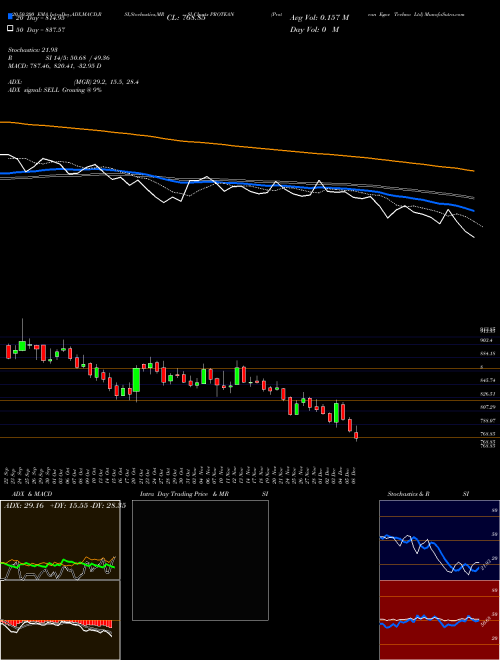Open the red RSI mini chart
This screenshot has width=500, height=660.
coord(439,620)
